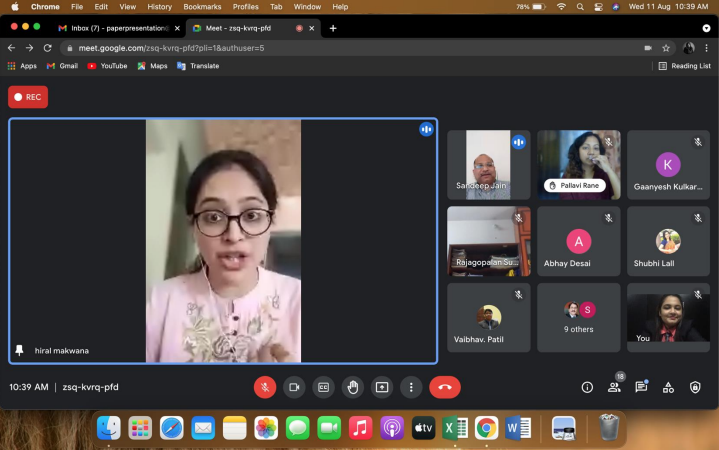Open Microsoft Word from the Dock

click(518, 428)
